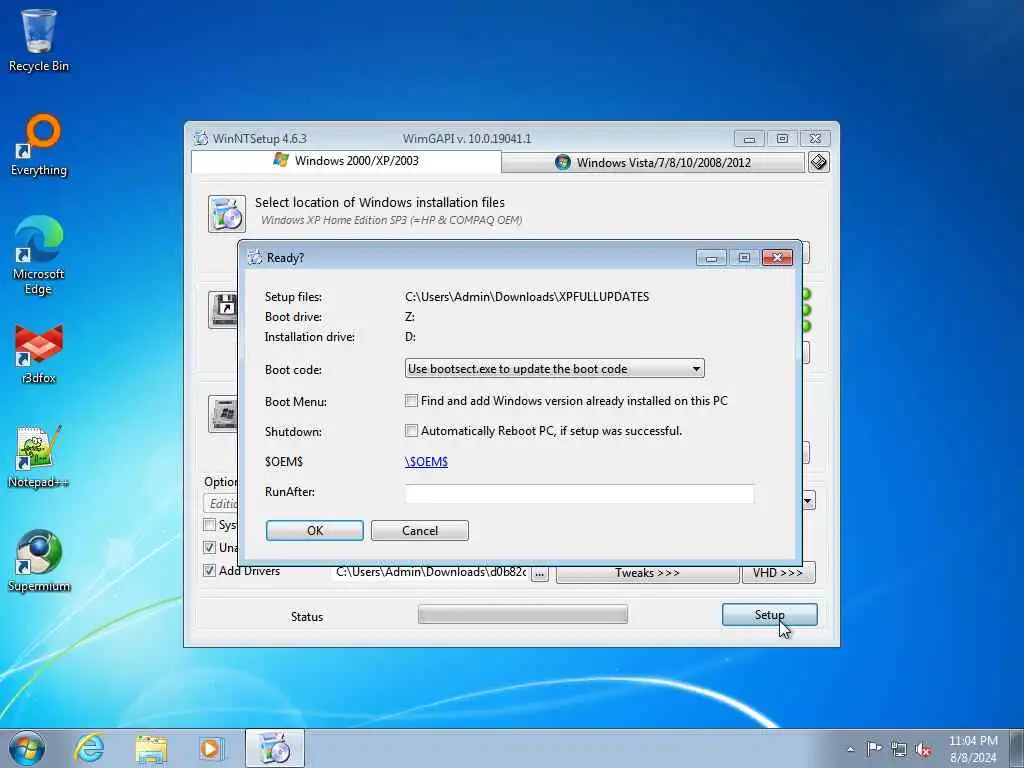Close the Ready? dialog
This screenshot has width=1024, height=768.
tap(777, 257)
